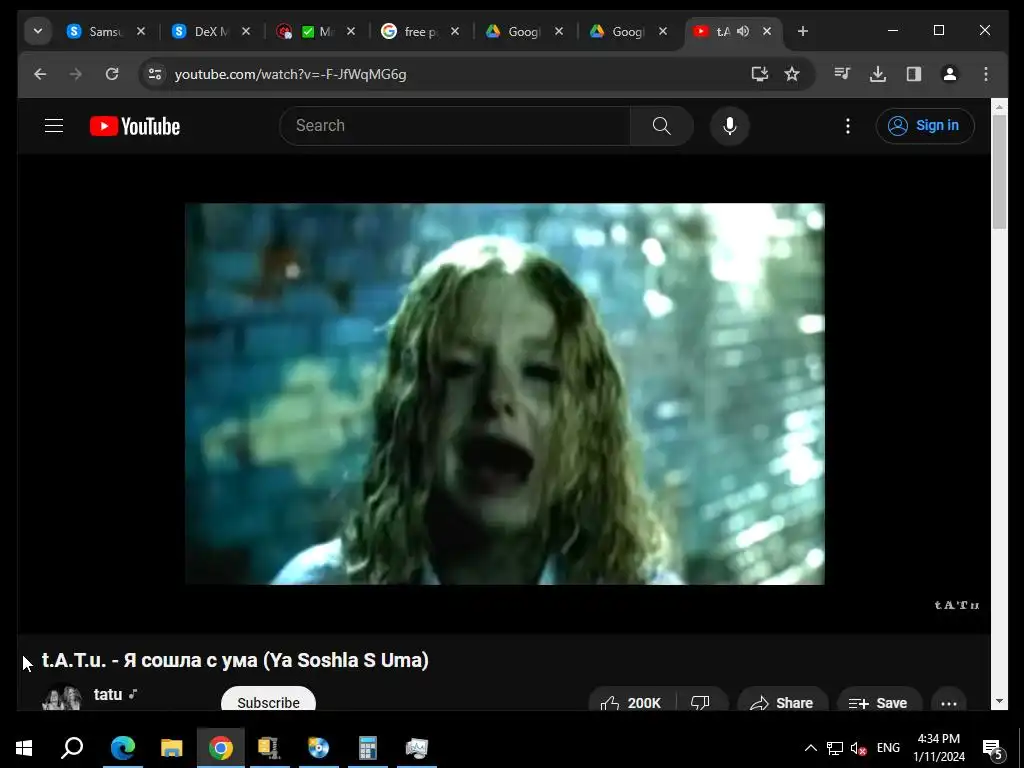Open Windows taskbar search
The image size is (1024, 768).
[72, 748]
